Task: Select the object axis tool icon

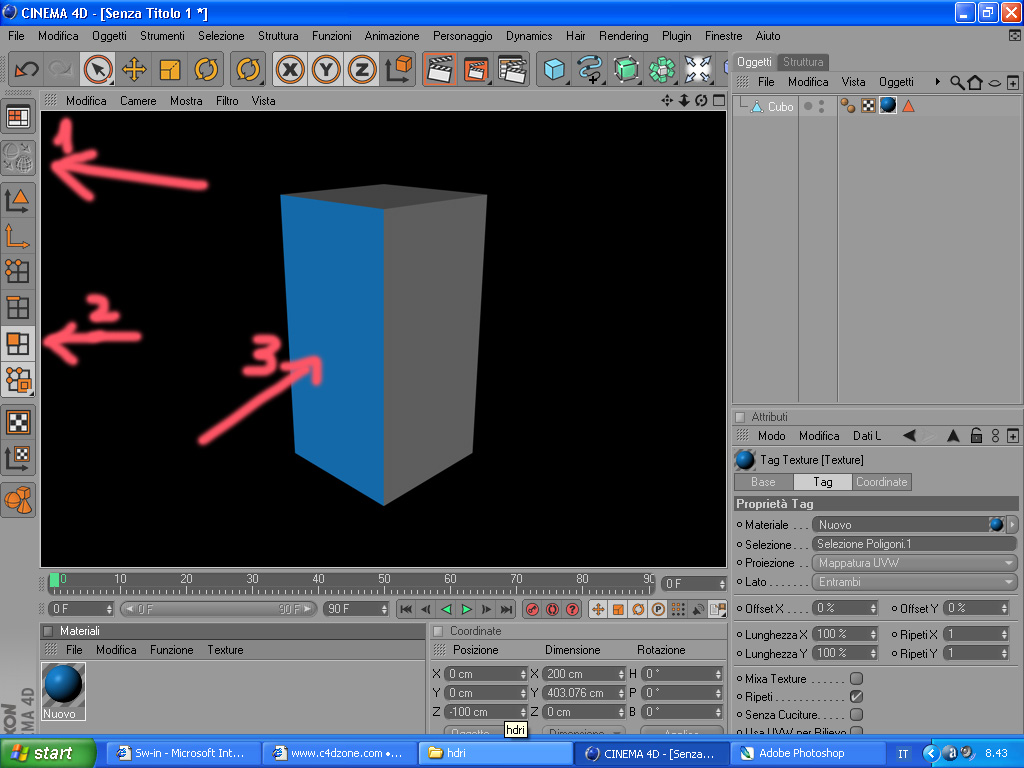Action: point(18,236)
